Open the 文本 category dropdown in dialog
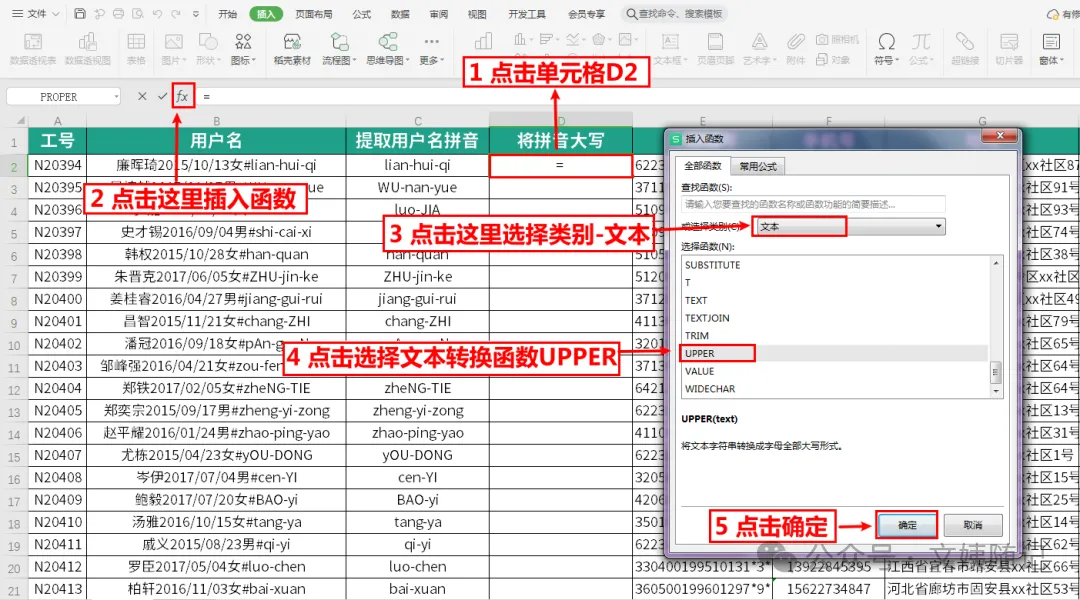The width and height of the screenshot is (1080, 600). (850, 227)
